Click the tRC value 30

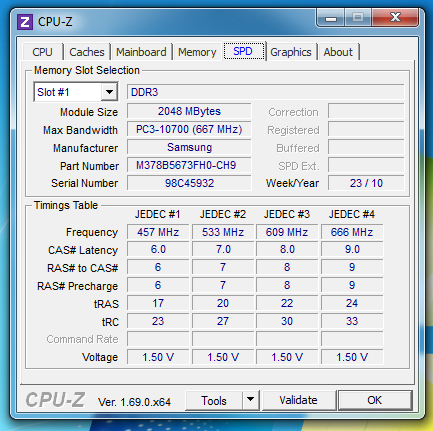287,321
